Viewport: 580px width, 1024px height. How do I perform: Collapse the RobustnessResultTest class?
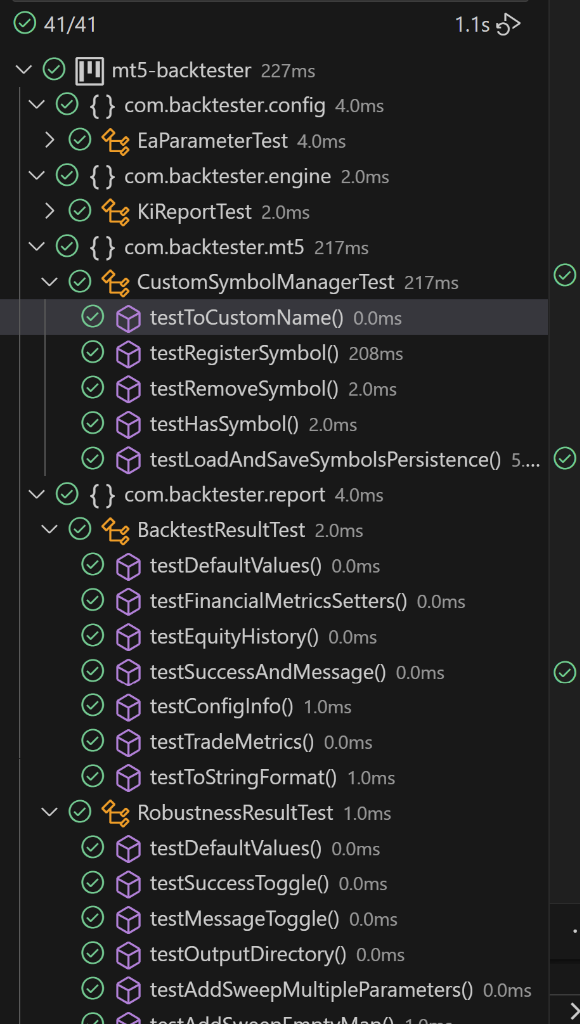[x=50, y=812]
